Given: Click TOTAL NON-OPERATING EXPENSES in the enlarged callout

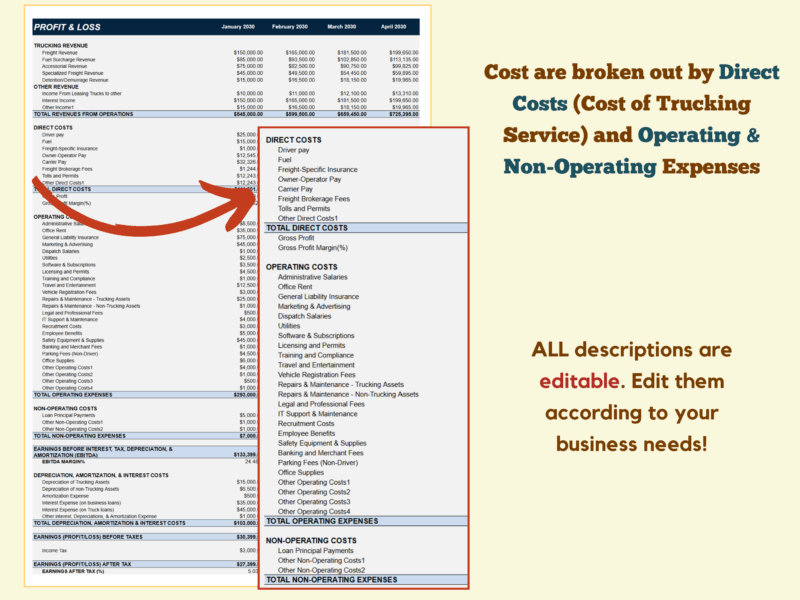Looking at the screenshot, I should click(332, 580).
